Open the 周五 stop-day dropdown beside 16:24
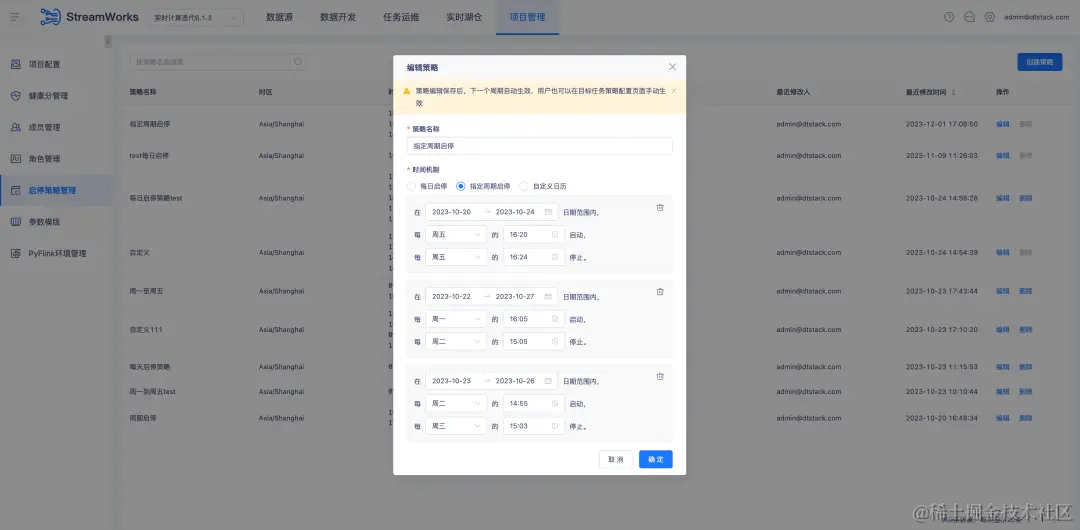1080x530 pixels. 456,257
